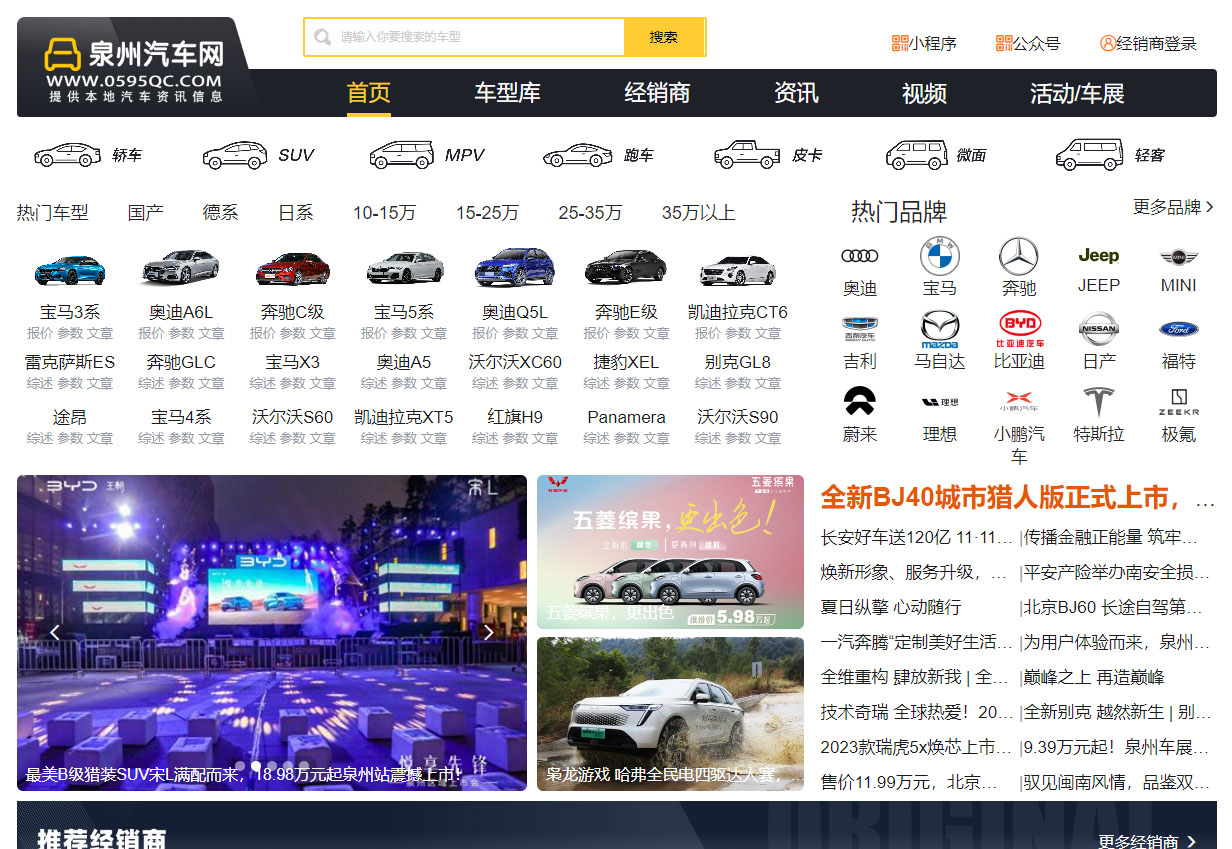The width and height of the screenshot is (1232, 849).
Task: Open 经销商登录 dealer login
Action: 1149,43
